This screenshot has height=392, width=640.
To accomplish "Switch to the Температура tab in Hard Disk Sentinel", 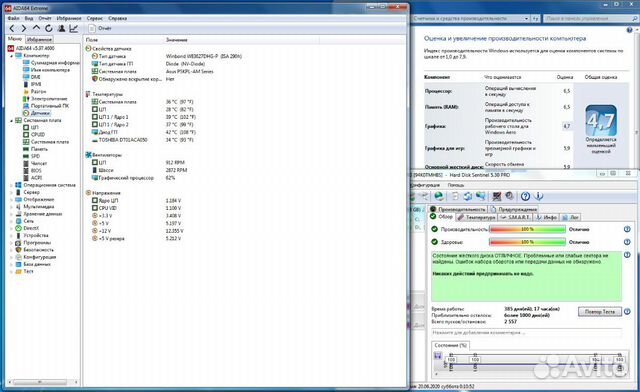I will coord(476,217).
